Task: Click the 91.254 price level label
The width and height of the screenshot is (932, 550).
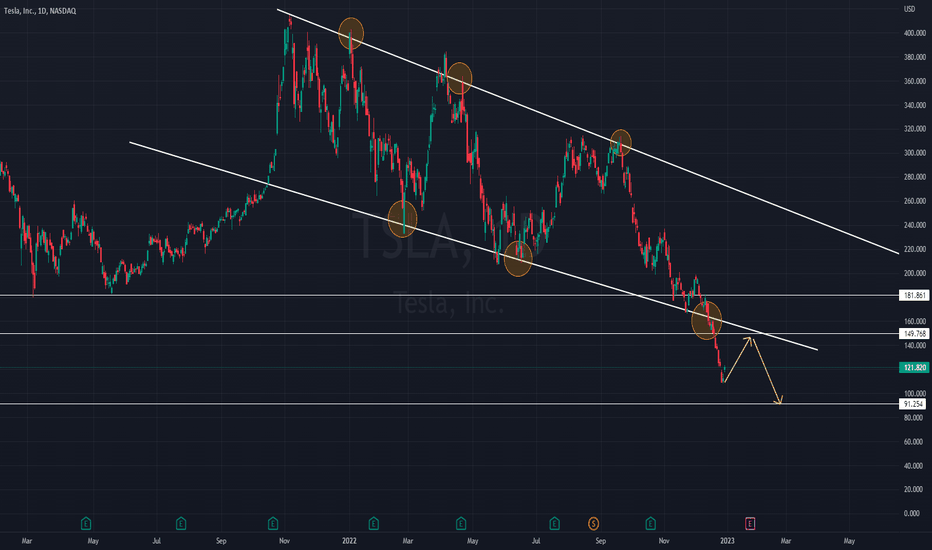Action: 913,404
